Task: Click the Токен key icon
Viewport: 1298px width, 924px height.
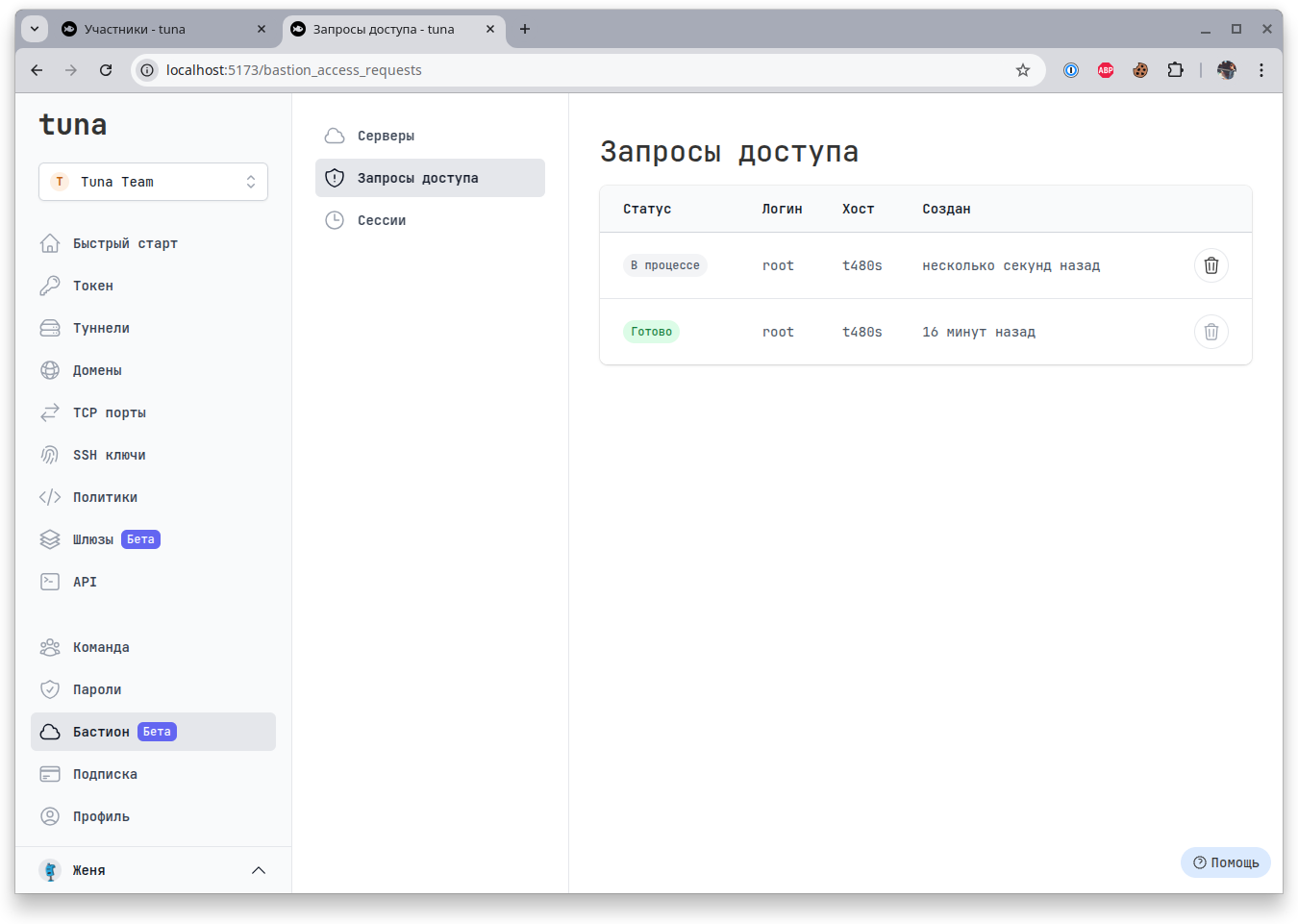Action: coord(50,286)
